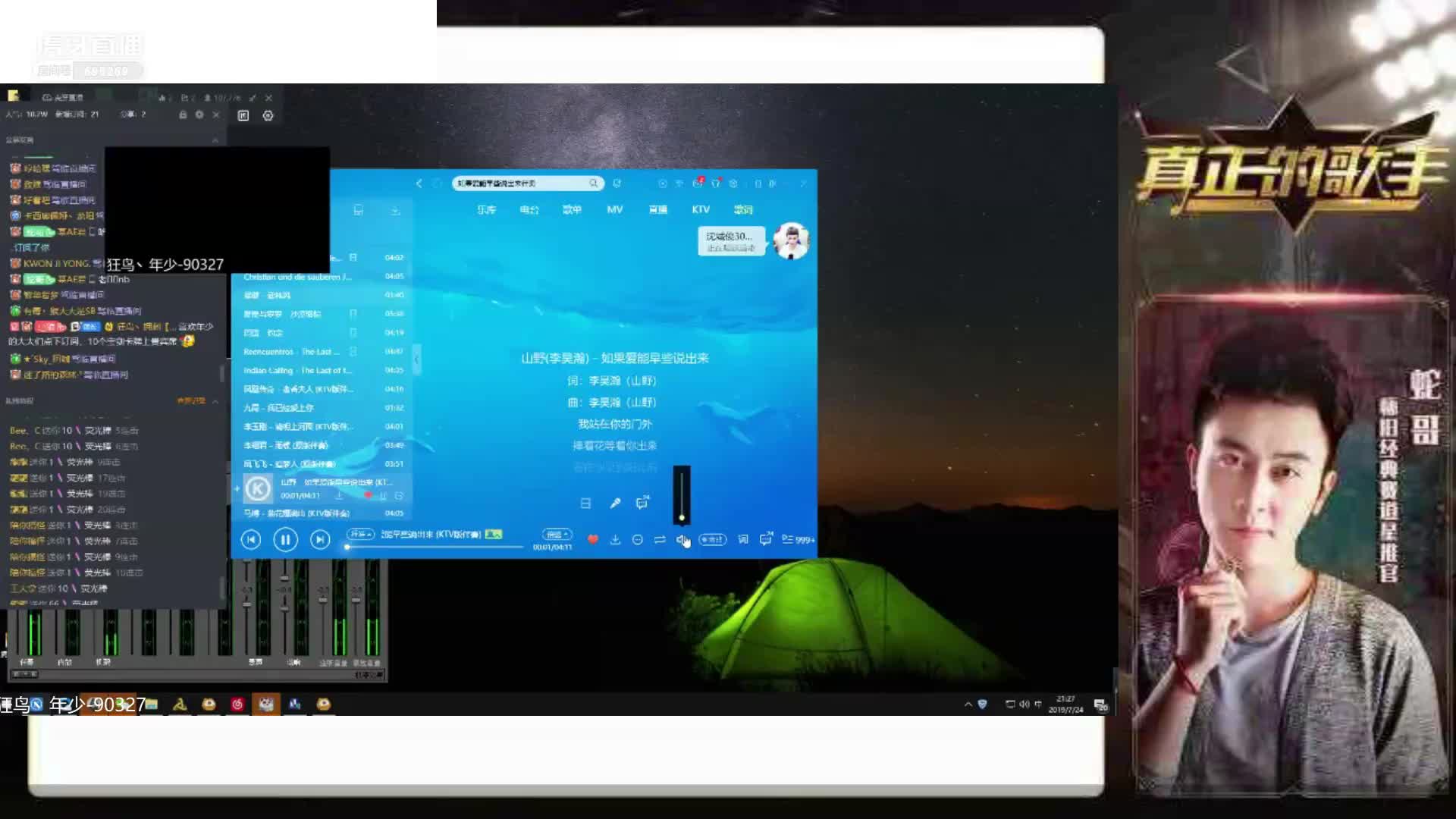Open the microphone sing icon under lyrics
This screenshot has height=819, width=1456.
point(615,503)
